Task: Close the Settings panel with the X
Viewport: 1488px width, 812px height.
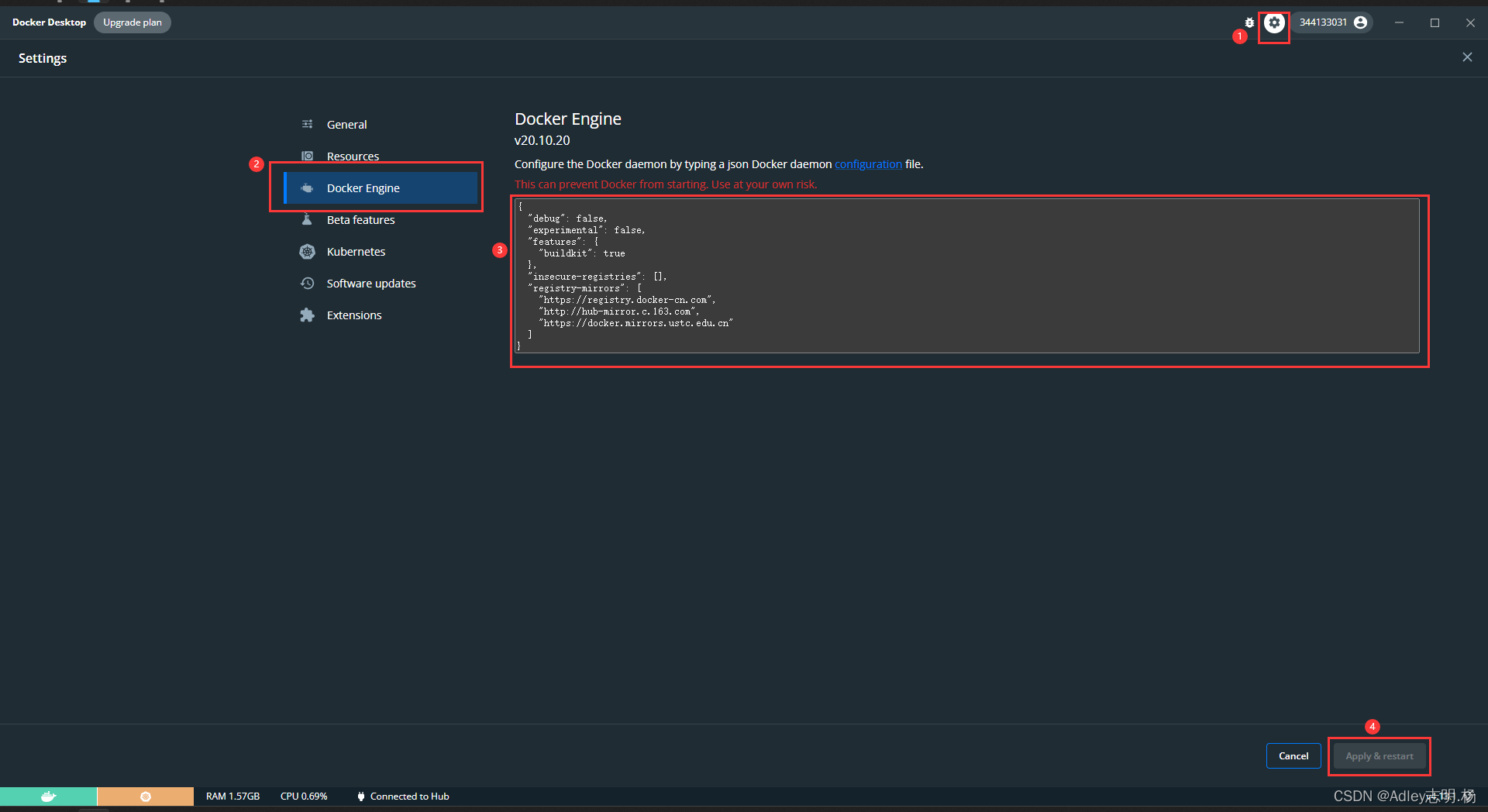Action: 1467,57
